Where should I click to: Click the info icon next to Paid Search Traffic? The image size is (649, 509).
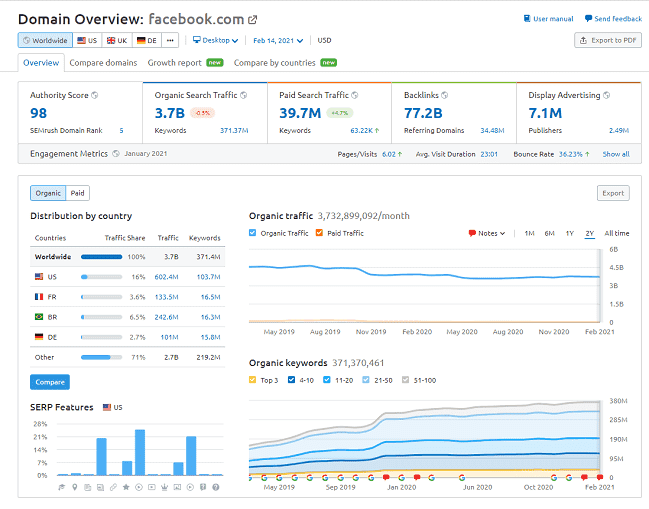tap(355, 95)
